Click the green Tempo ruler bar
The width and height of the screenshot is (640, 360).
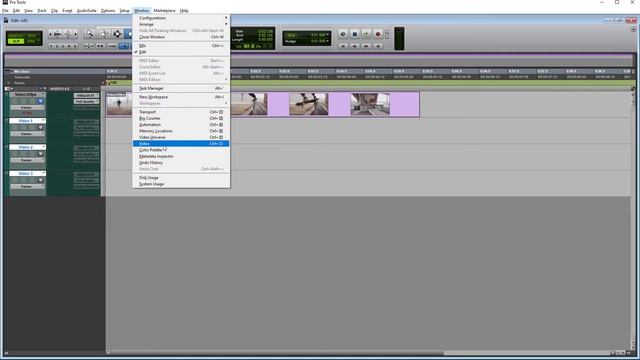(369, 83)
